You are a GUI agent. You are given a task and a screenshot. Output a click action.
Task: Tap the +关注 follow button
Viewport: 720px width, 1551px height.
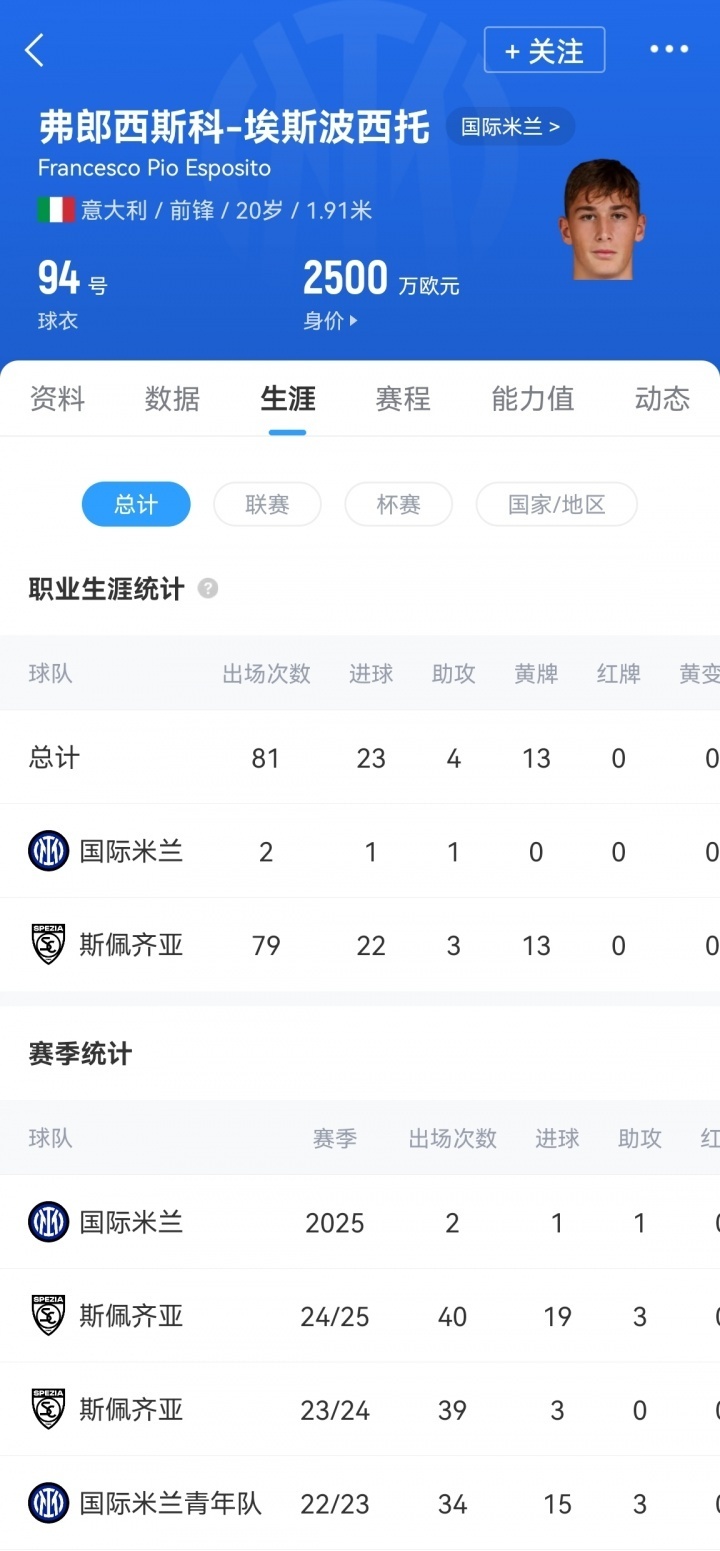pos(544,49)
